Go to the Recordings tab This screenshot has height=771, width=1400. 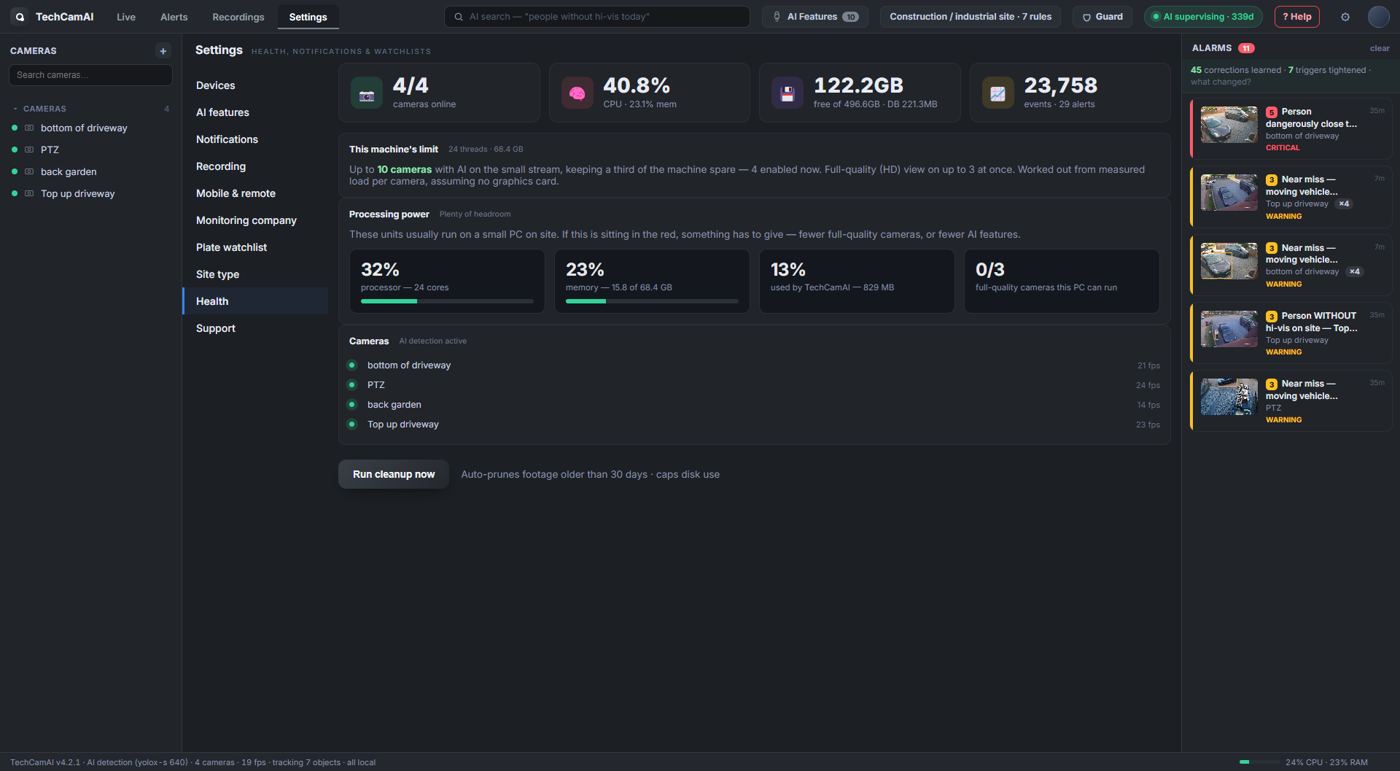pos(238,17)
